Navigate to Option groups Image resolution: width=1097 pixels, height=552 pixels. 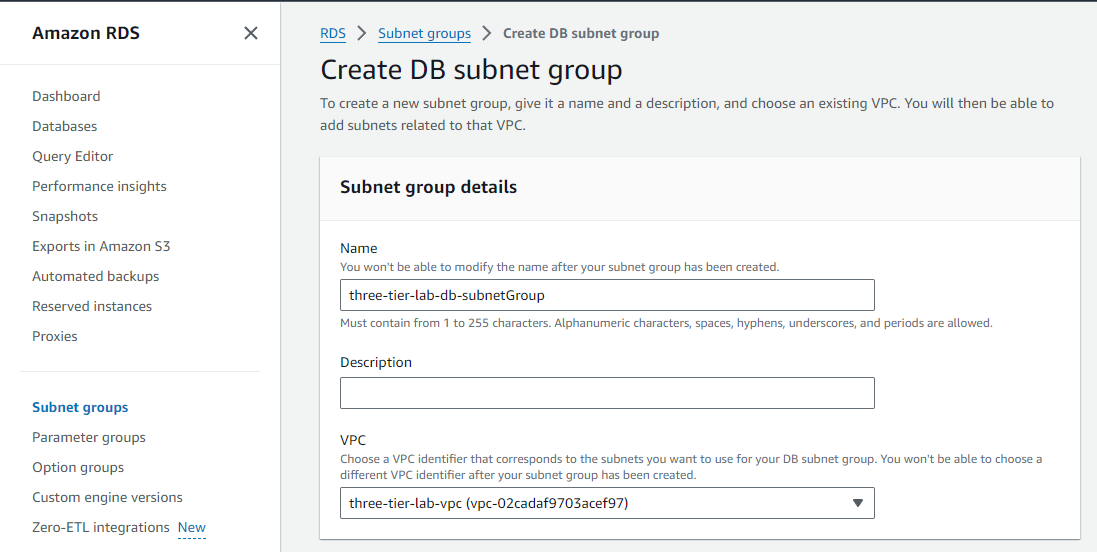point(78,467)
